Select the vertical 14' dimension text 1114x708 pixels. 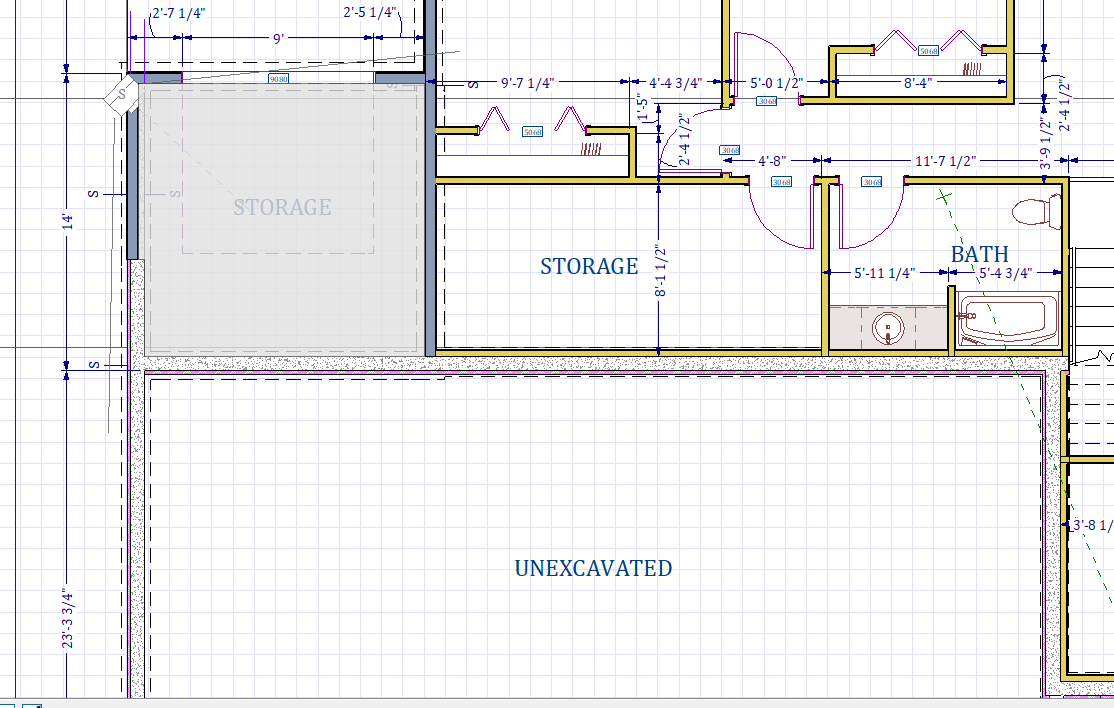coord(67,220)
